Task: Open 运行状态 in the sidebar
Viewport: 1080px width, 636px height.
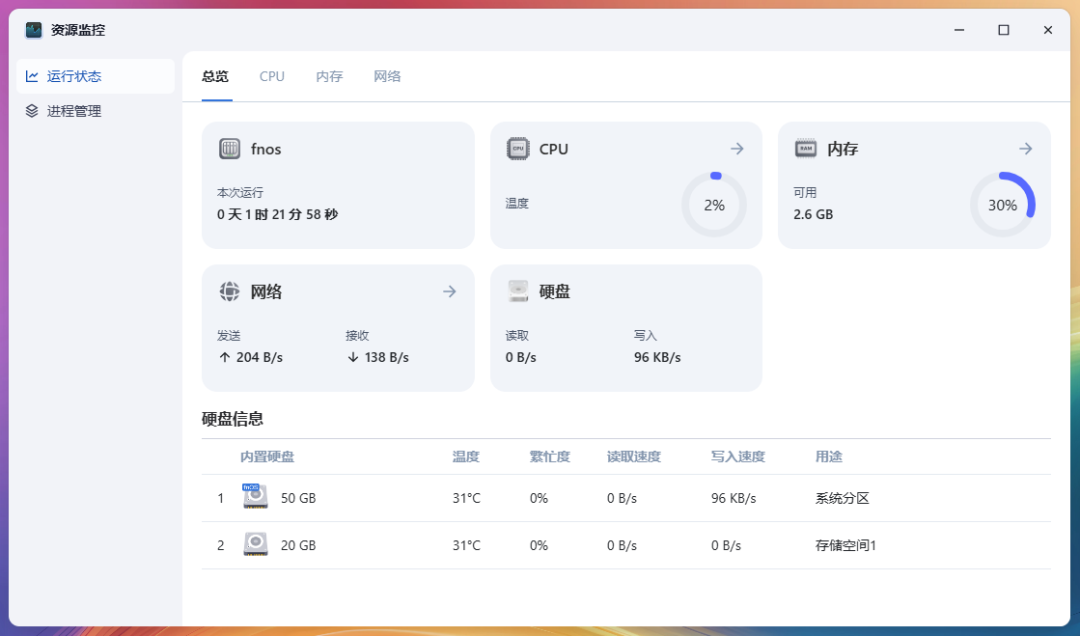Action: point(95,76)
